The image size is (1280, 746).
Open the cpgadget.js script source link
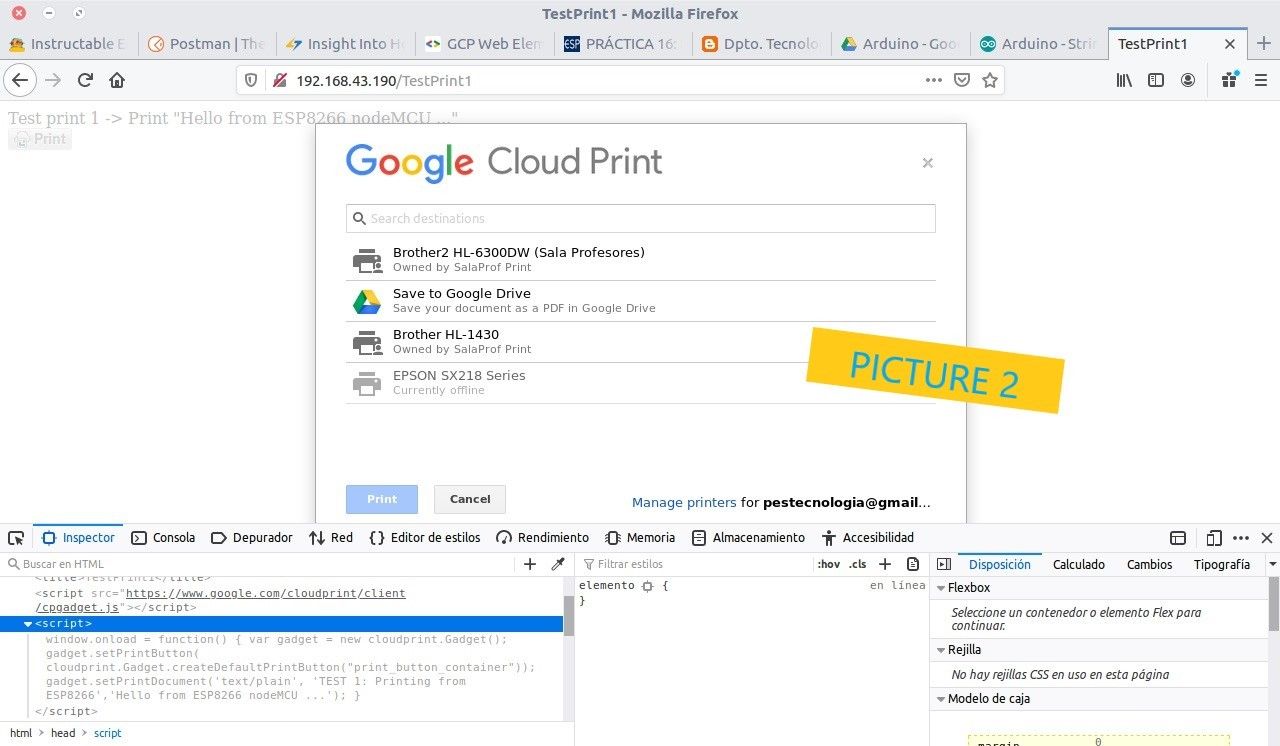point(220,600)
